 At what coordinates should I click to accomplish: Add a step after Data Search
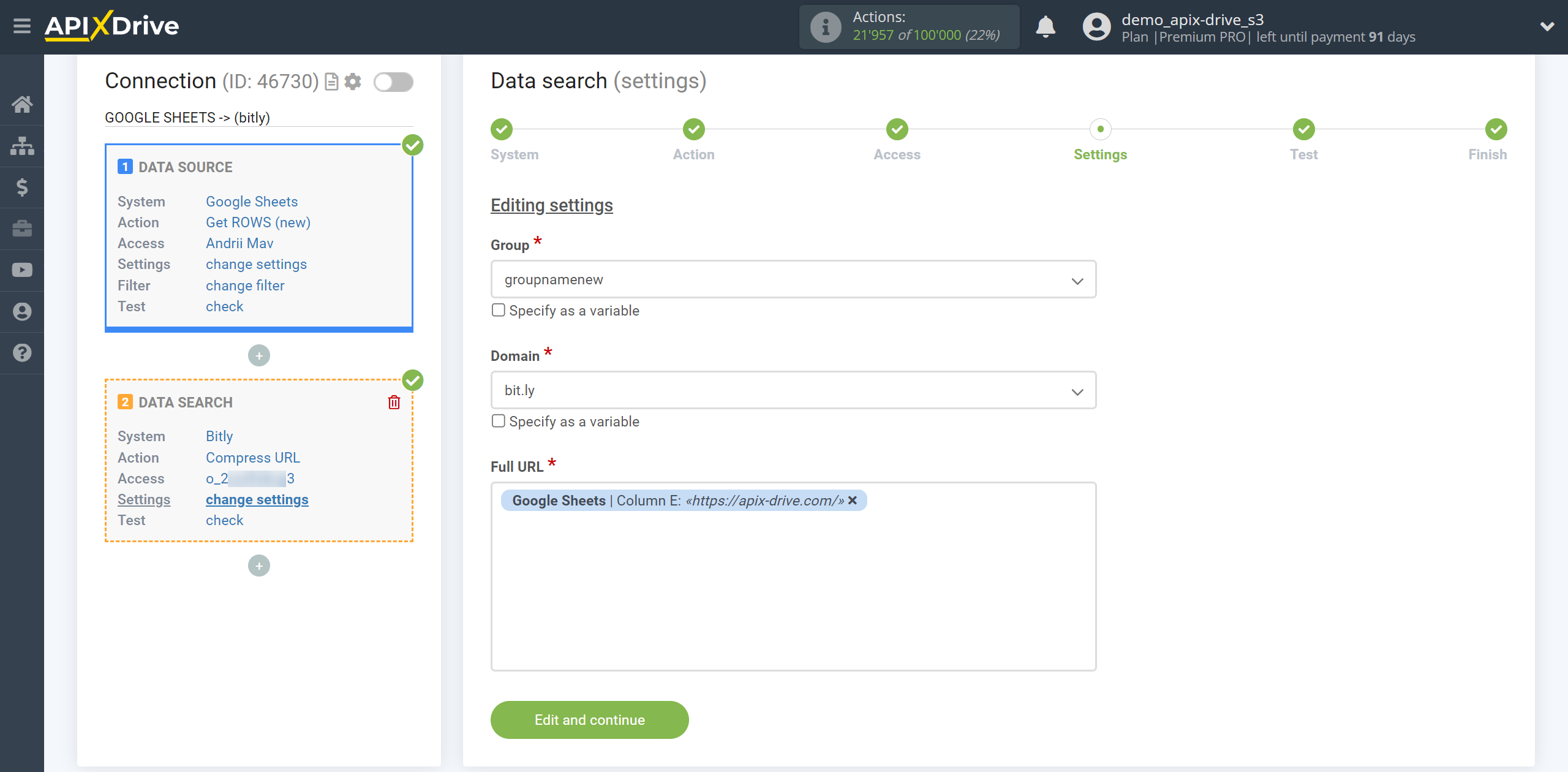(259, 566)
